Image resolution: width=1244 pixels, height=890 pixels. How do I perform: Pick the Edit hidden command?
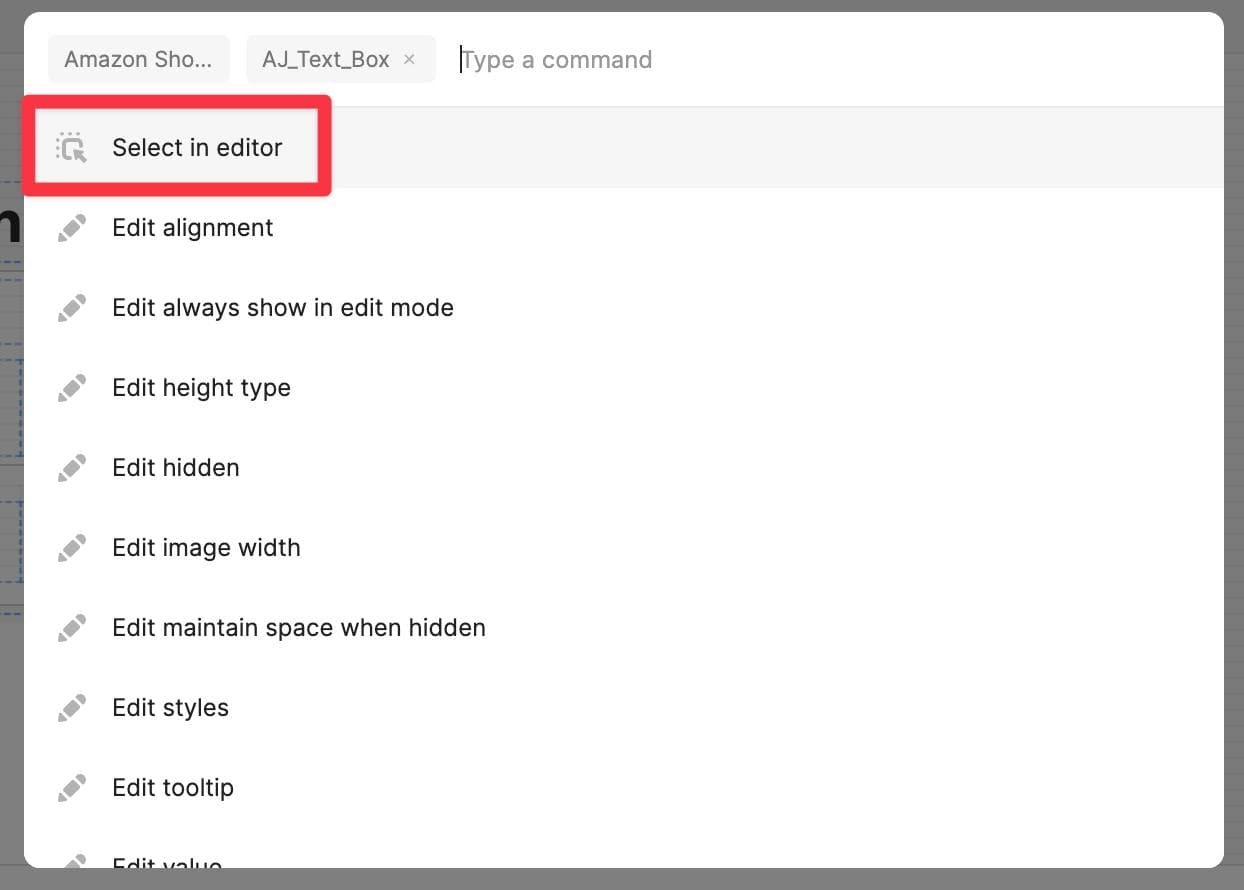(x=176, y=468)
